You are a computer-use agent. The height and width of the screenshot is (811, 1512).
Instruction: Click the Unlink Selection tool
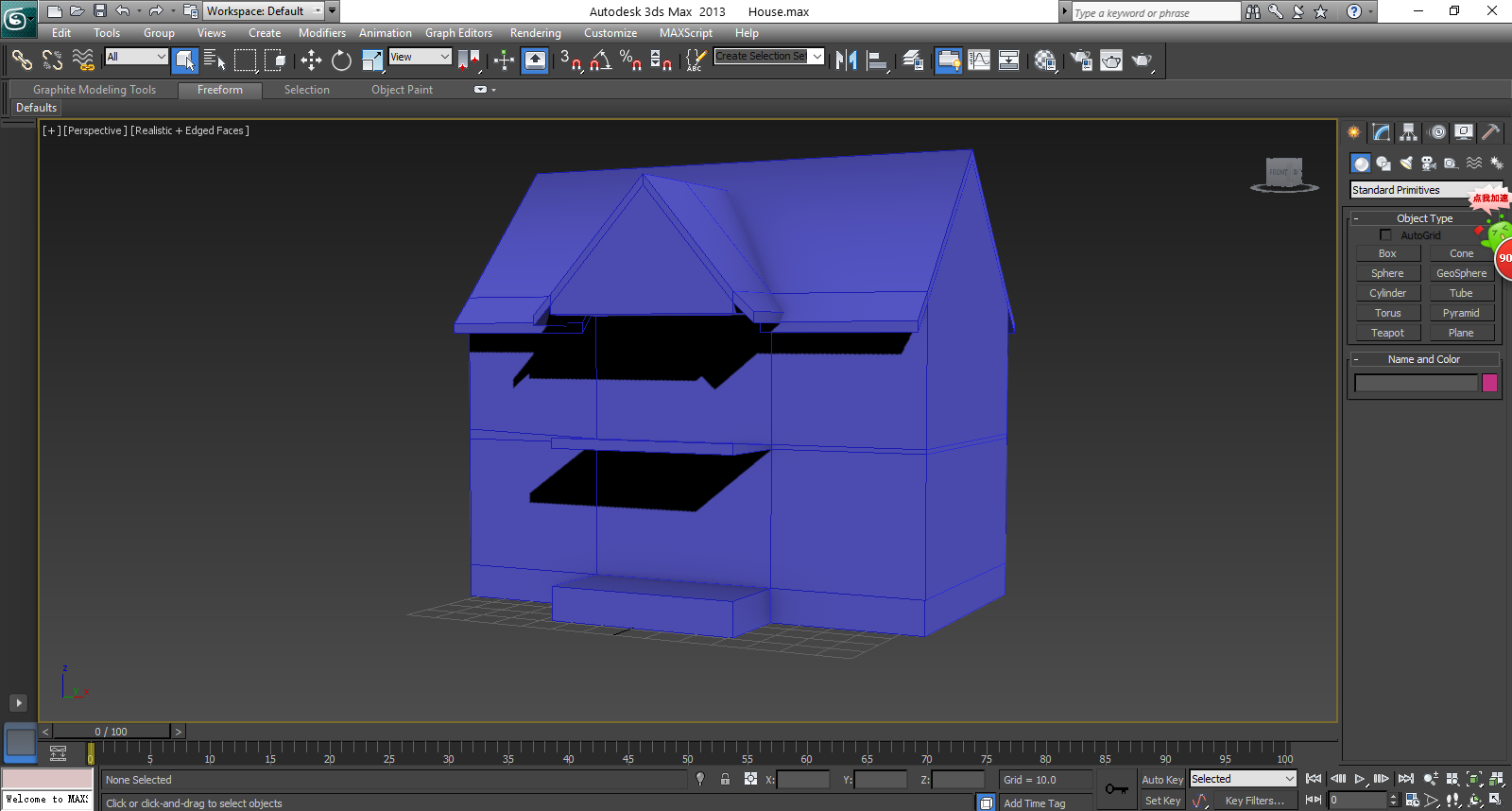[52, 60]
